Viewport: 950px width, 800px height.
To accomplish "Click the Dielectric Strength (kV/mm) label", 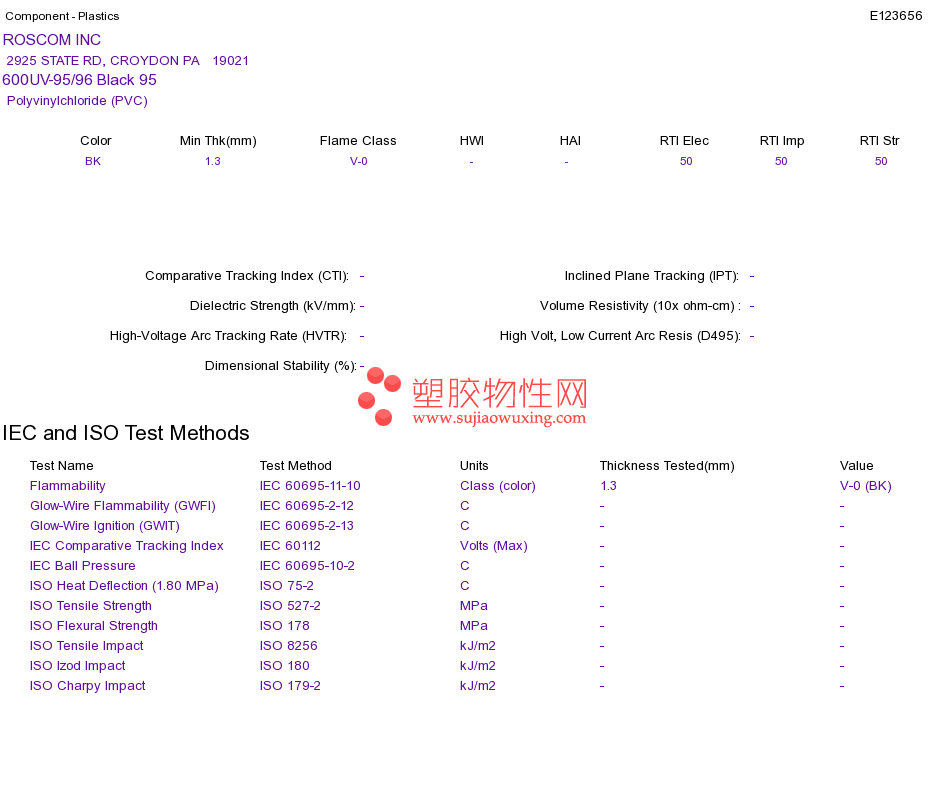I will pos(273,305).
